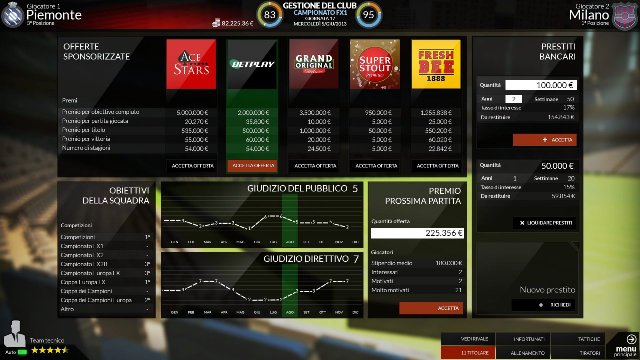The width and height of the screenshot is (640, 360).
Task: Open the Tattiche tab
Action: pos(578,339)
